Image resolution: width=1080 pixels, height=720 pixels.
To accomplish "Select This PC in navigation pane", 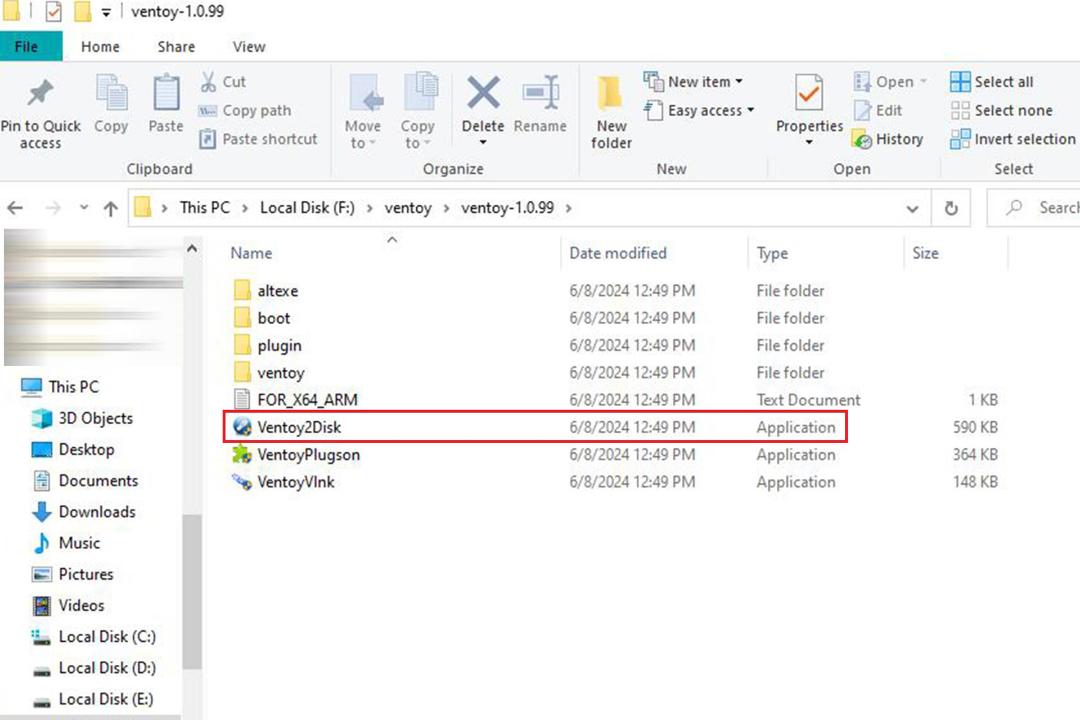I will pos(74,387).
